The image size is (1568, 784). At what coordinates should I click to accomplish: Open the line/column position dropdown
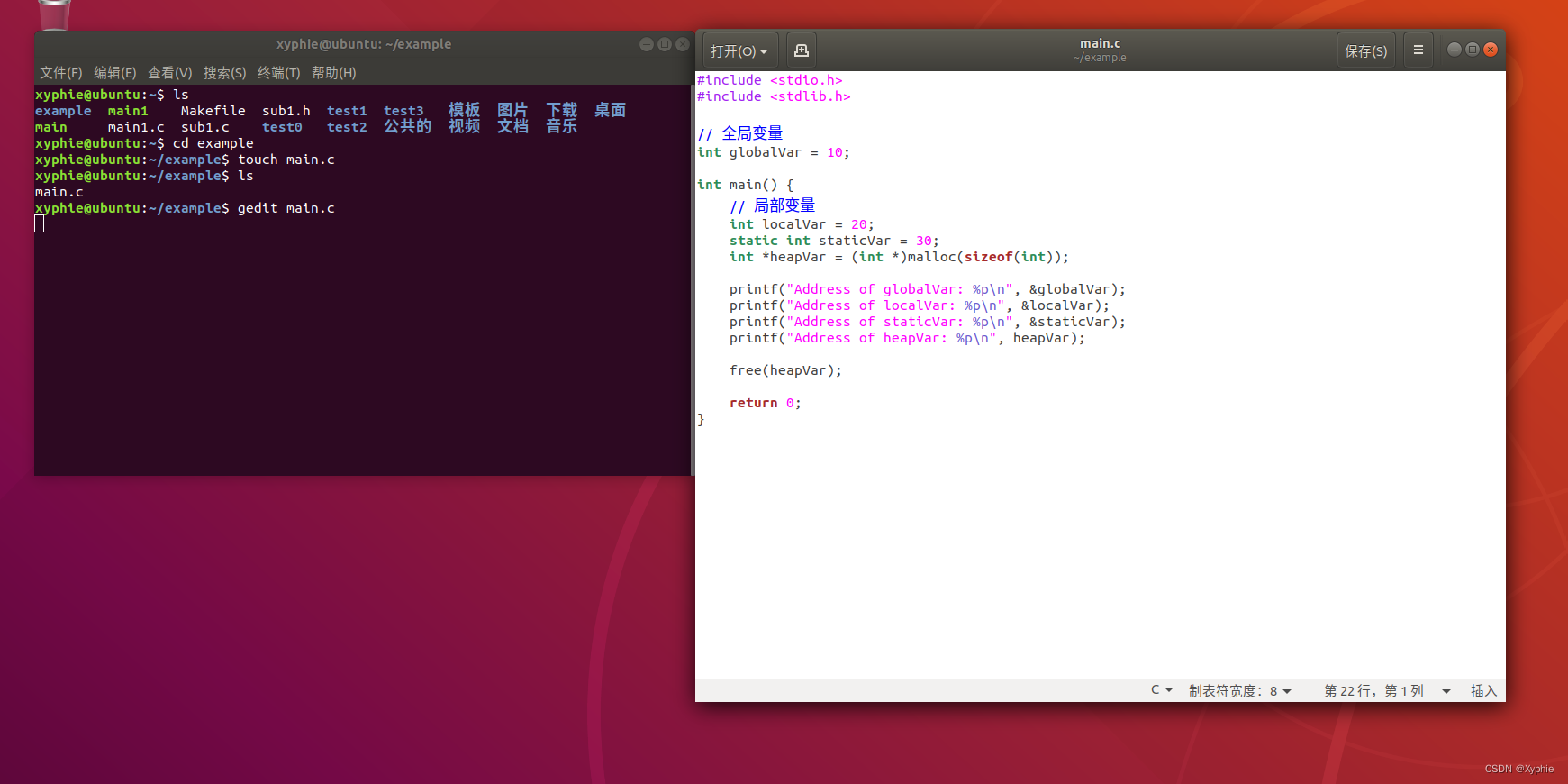(x=1387, y=691)
